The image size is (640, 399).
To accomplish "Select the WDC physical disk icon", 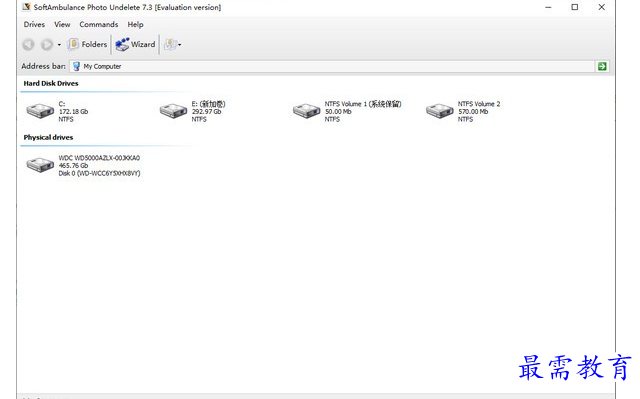I will [40, 165].
